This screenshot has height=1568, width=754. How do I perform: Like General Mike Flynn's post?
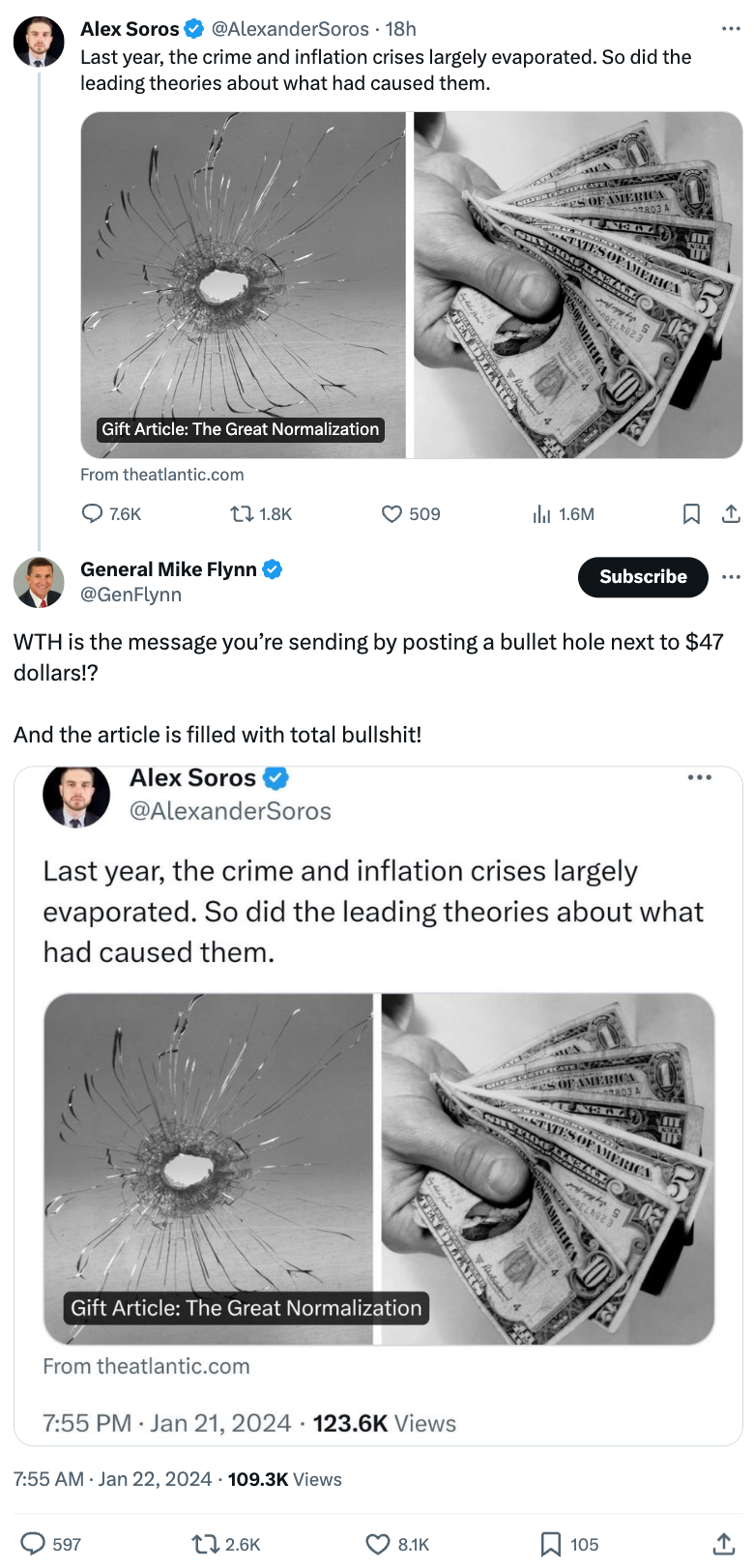click(376, 1544)
